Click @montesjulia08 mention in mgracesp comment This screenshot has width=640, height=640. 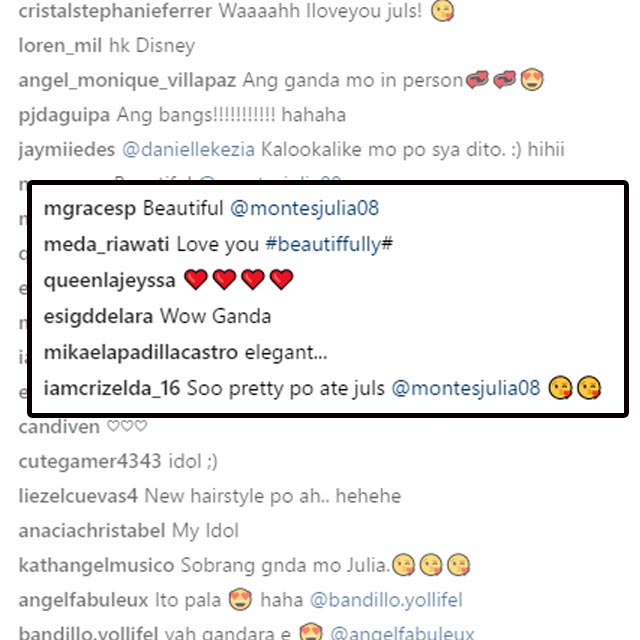pyautogui.click(x=304, y=208)
